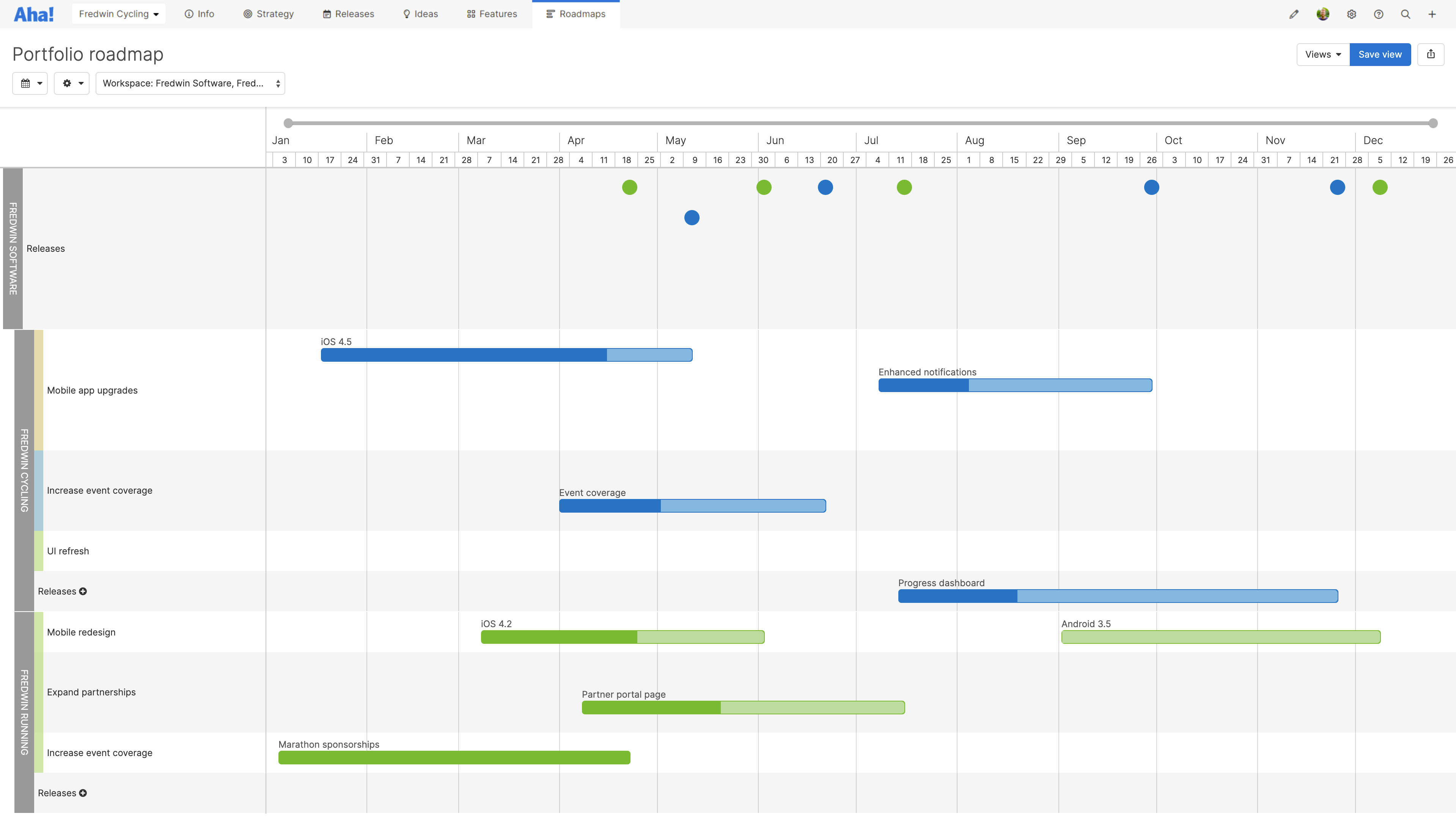
Task: Select the iOS 4.5 release bar
Action: 506,355
